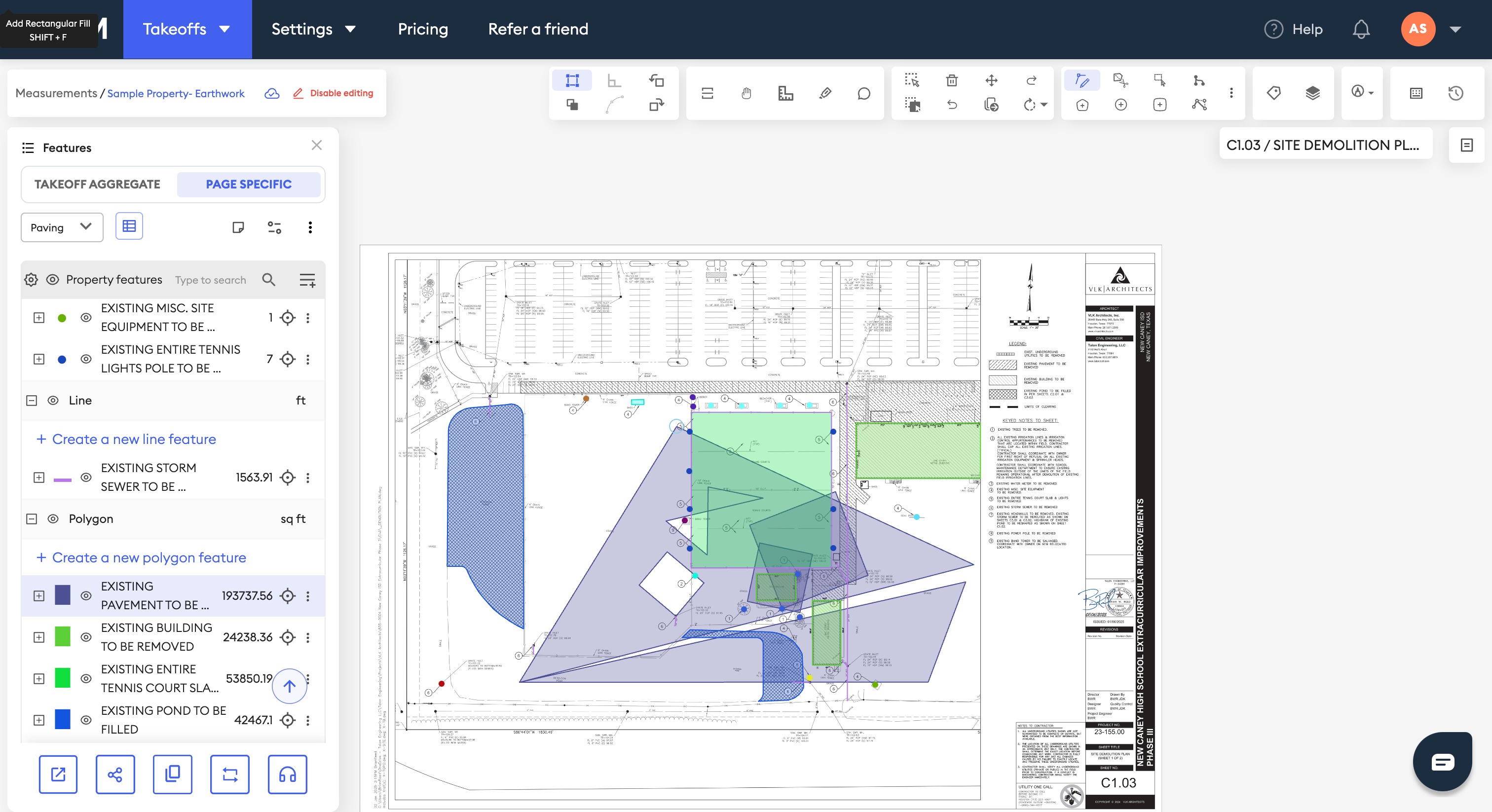Click the notification bell icon
Image resolution: width=1492 pixels, height=812 pixels.
(1361, 29)
